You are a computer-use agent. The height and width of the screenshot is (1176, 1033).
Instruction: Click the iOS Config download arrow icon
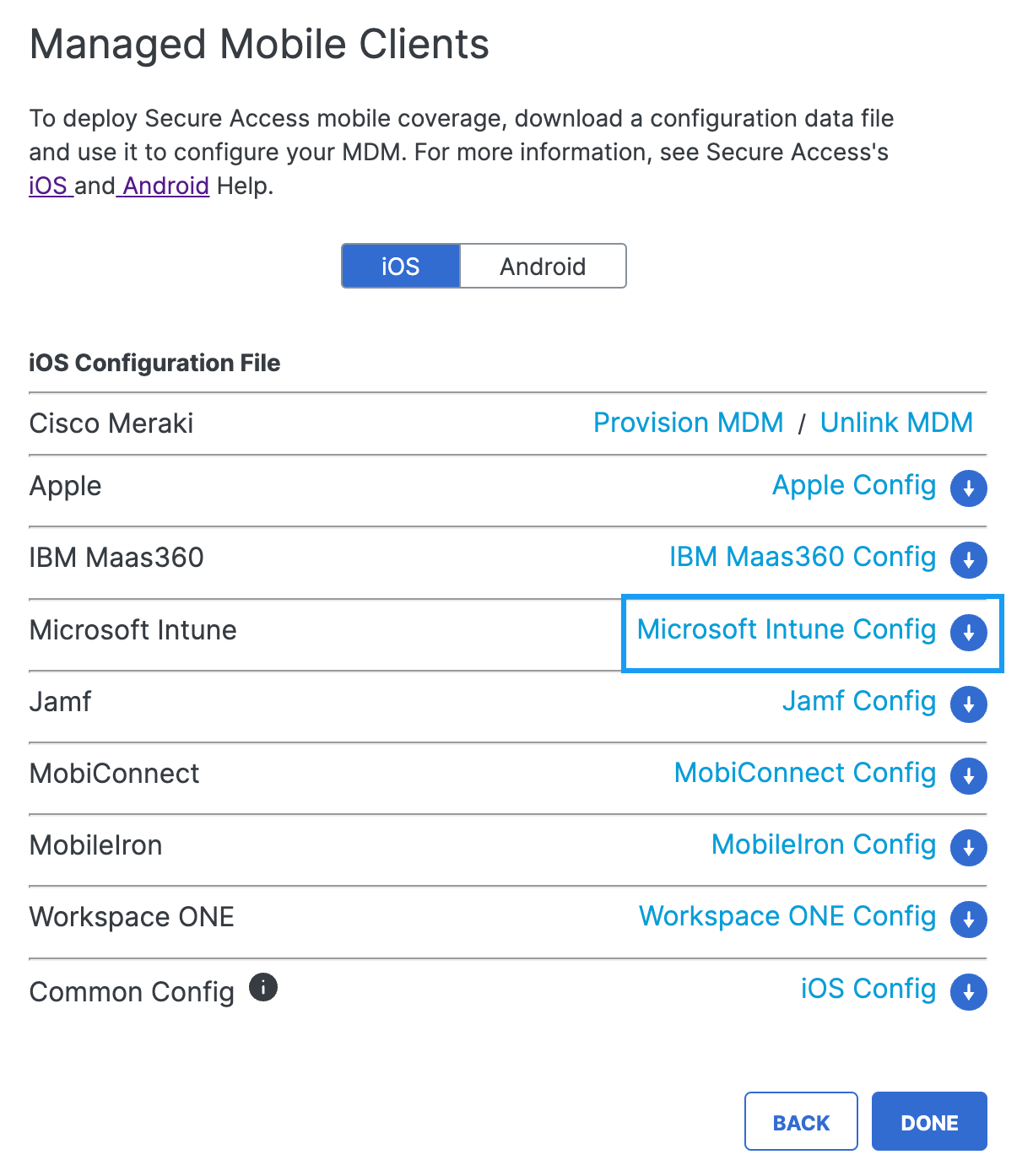coord(968,992)
